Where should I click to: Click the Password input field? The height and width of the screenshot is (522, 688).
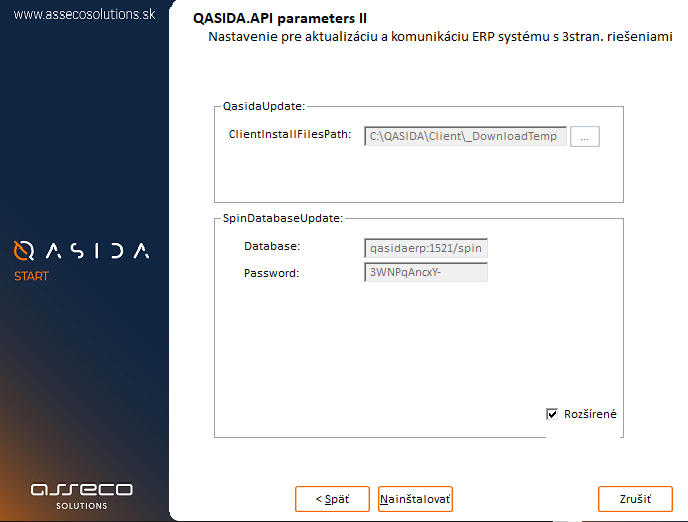pyautogui.click(x=426, y=272)
